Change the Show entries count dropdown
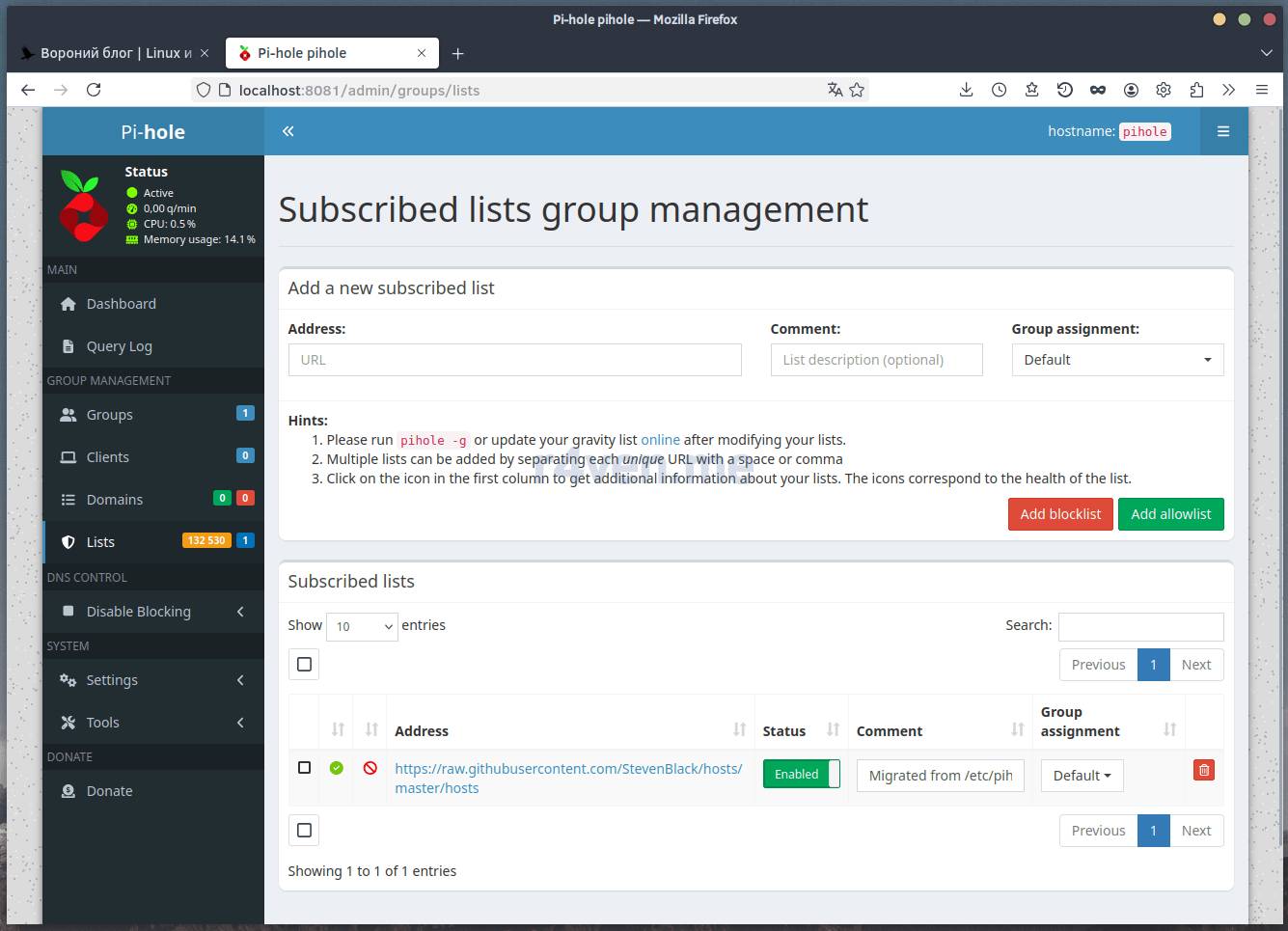This screenshot has width=1288, height=931. coord(362,626)
